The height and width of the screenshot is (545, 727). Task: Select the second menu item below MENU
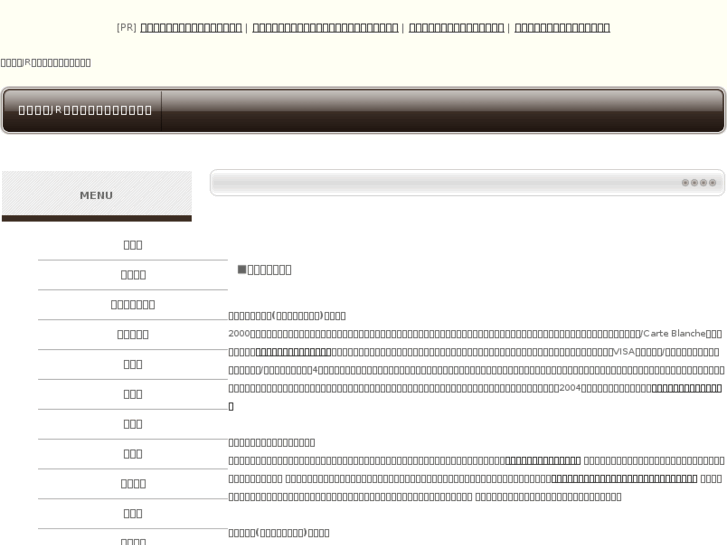[133, 275]
